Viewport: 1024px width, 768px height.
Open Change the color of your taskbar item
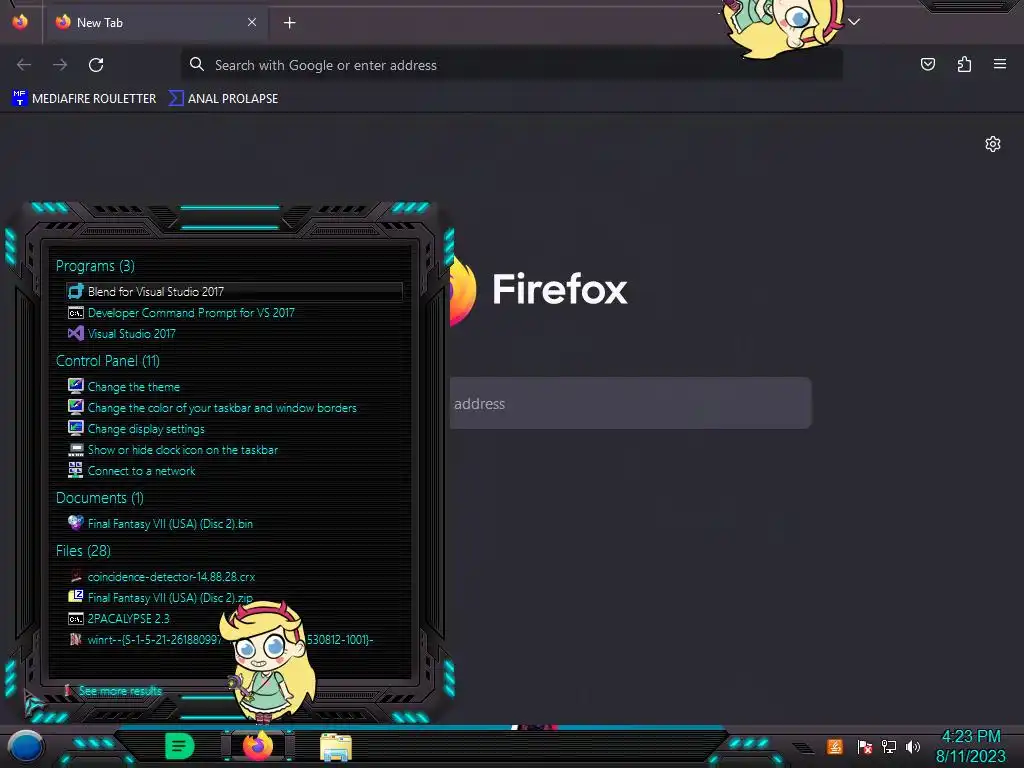pyautogui.click(x=213, y=408)
